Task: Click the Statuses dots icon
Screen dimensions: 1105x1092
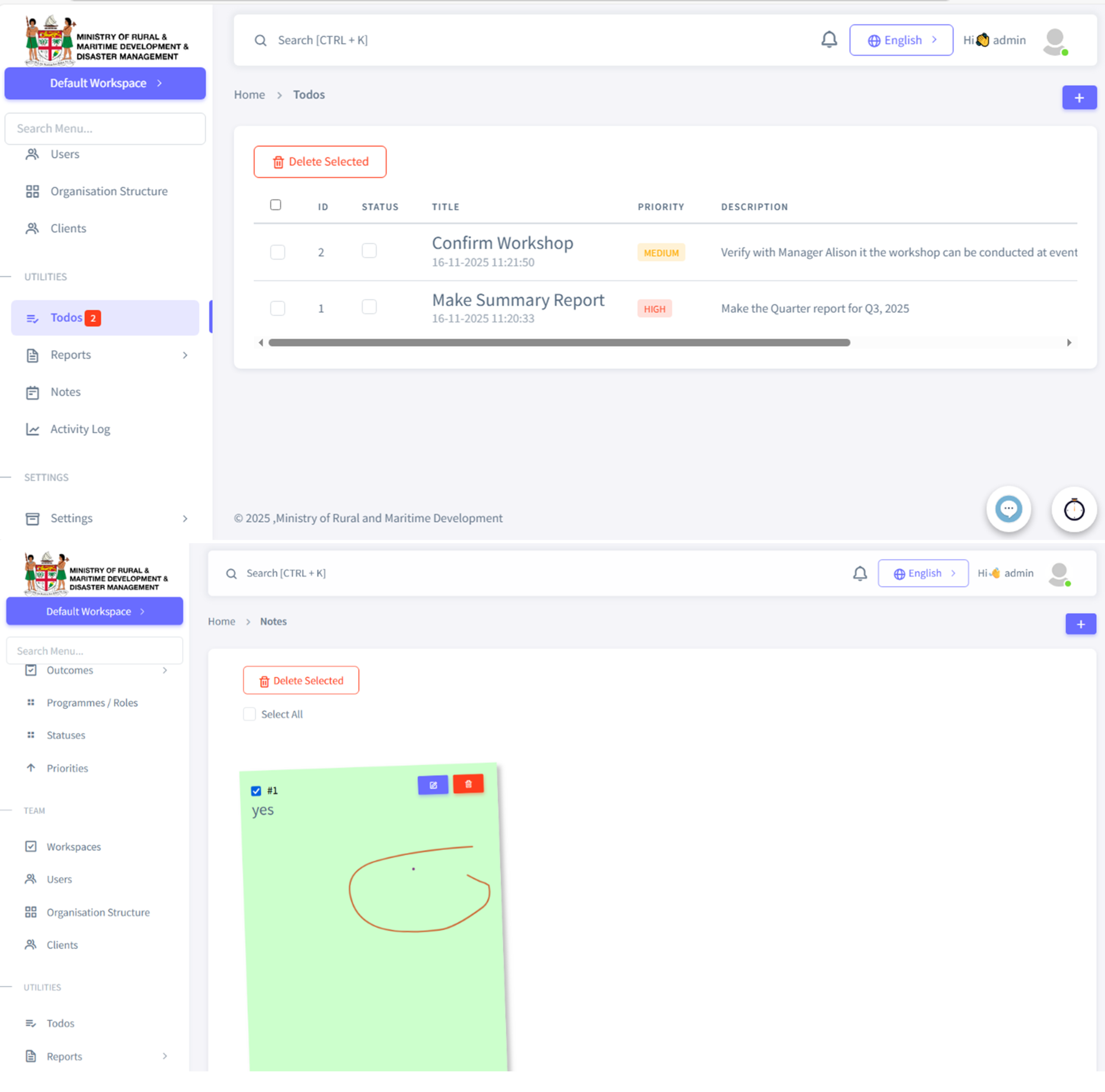Action: click(31, 734)
